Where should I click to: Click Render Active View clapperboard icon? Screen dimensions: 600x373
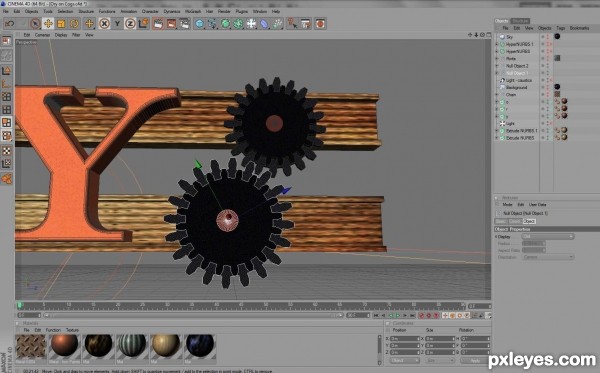pyautogui.click(x=158, y=24)
